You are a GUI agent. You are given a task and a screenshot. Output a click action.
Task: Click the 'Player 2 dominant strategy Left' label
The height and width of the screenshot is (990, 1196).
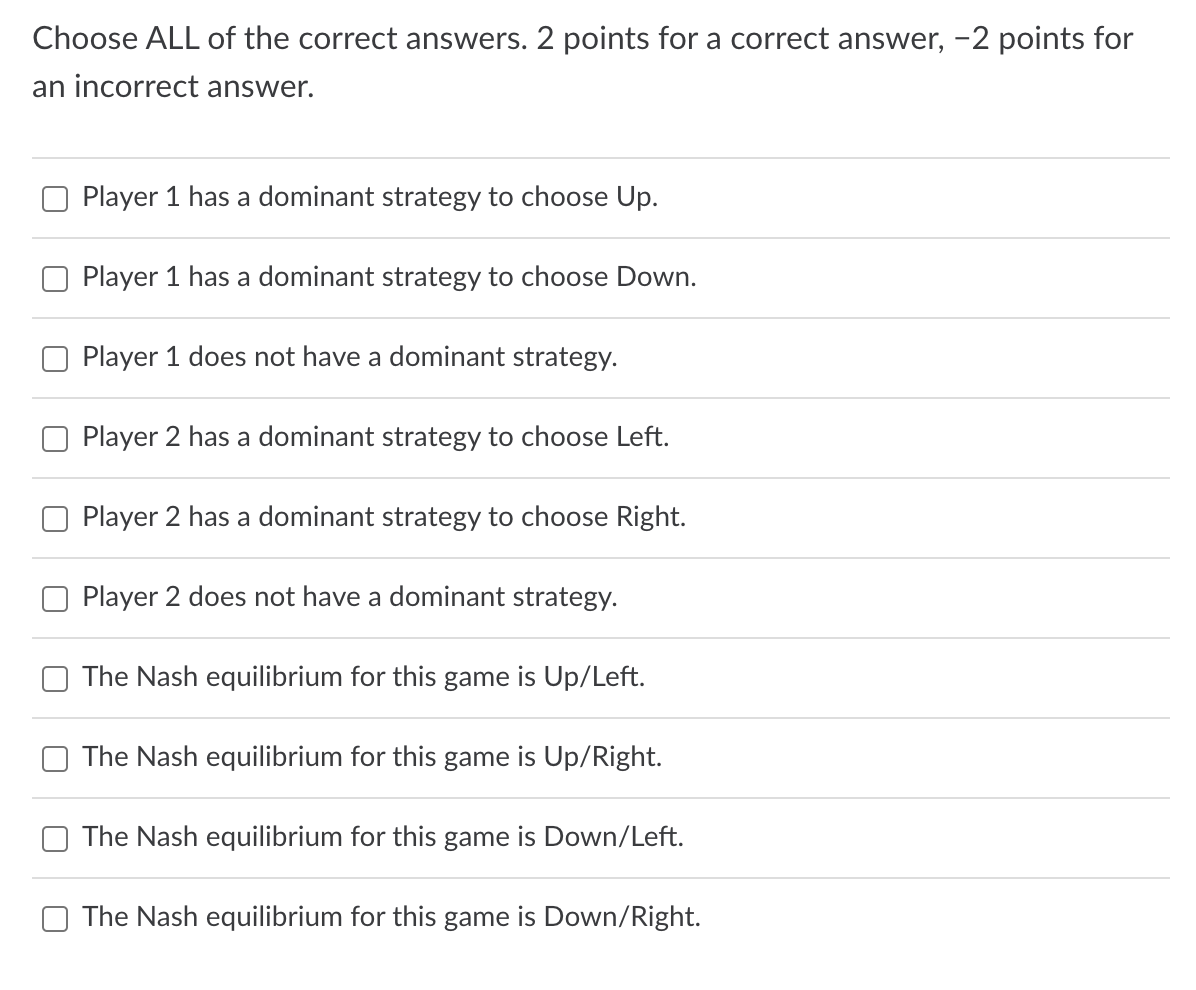coord(376,437)
